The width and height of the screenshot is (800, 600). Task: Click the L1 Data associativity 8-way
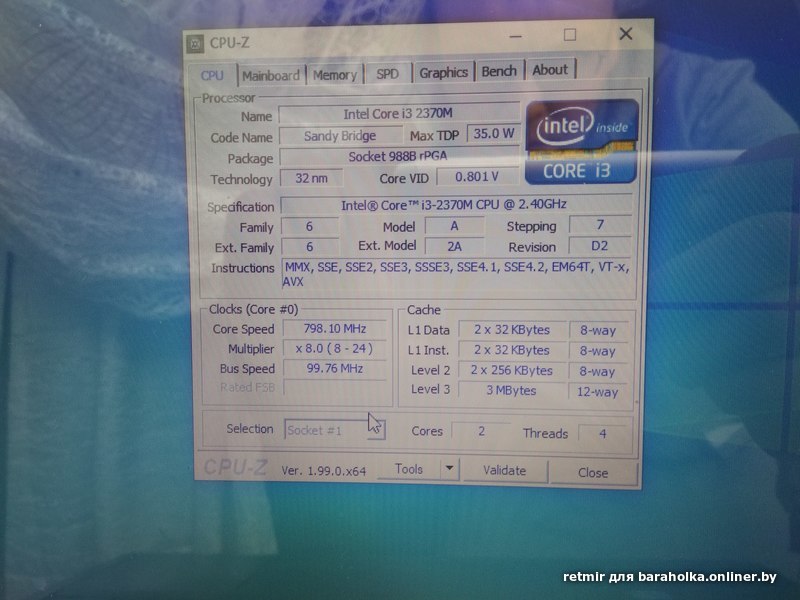pyautogui.click(x=598, y=331)
